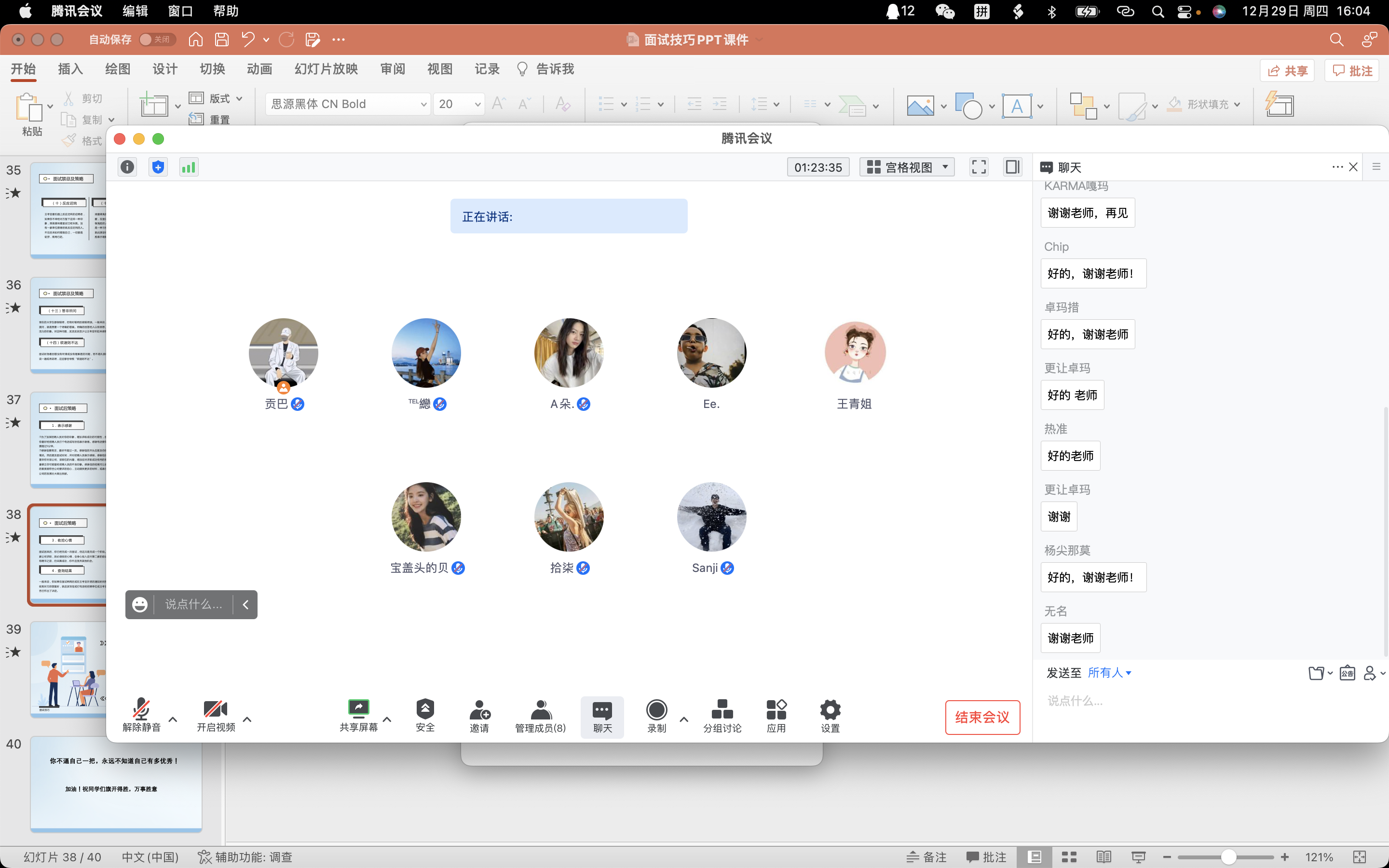Click the floating 说点什么 input
Viewport: 1389px width, 868px height.
[193, 605]
